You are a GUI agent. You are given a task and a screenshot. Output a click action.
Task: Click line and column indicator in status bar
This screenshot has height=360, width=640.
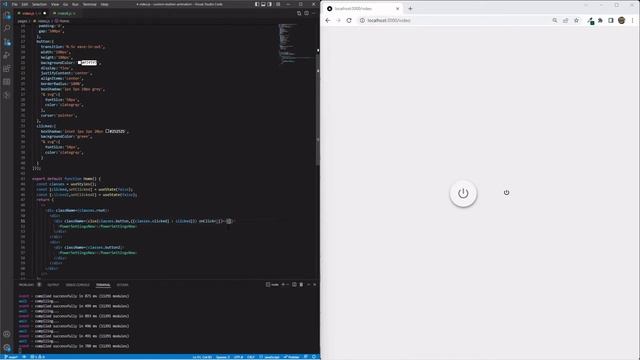pos(202,357)
